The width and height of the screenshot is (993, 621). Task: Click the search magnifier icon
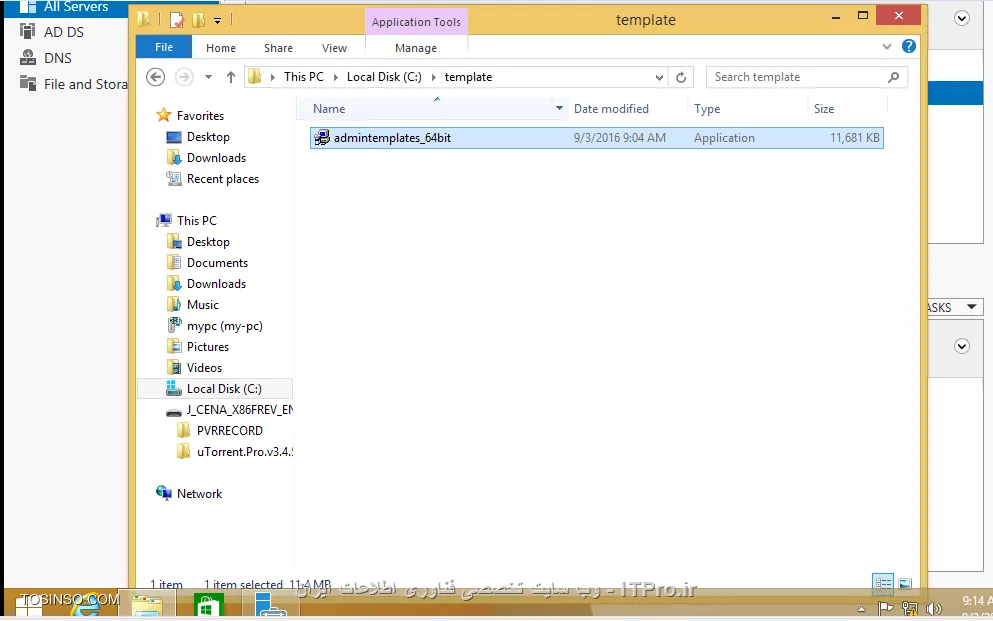pos(894,77)
